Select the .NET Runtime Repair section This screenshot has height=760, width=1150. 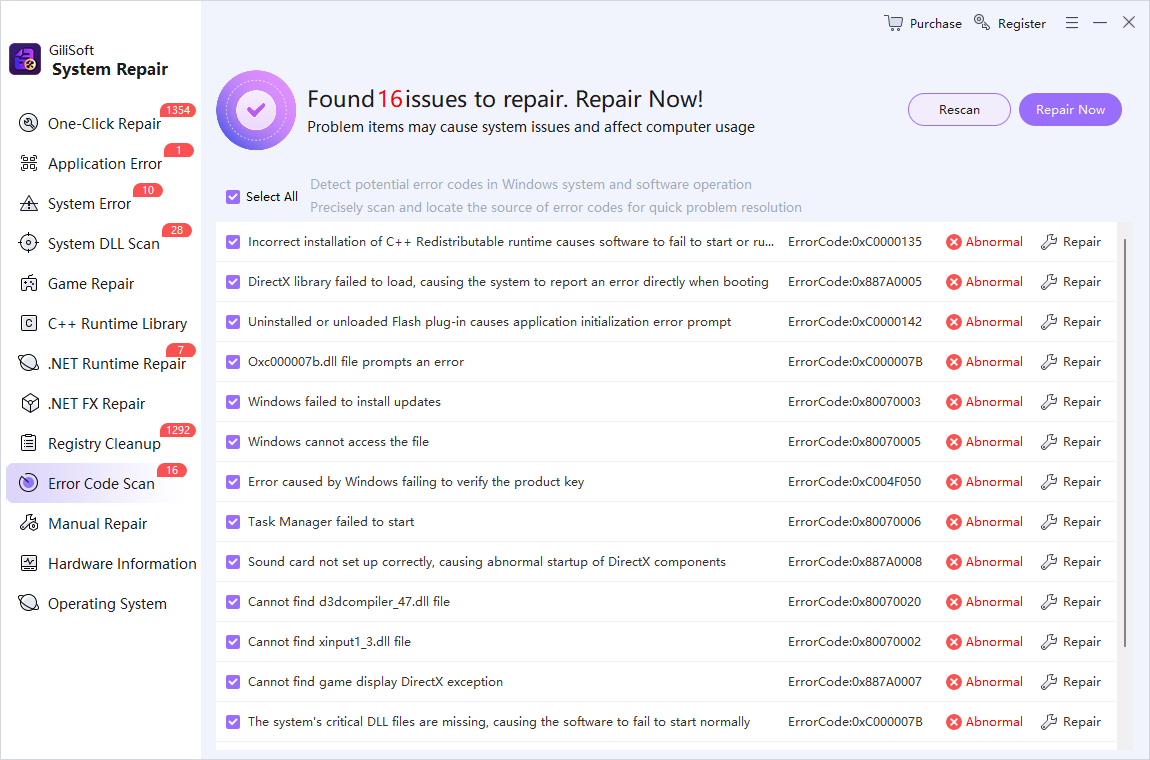pos(101,363)
